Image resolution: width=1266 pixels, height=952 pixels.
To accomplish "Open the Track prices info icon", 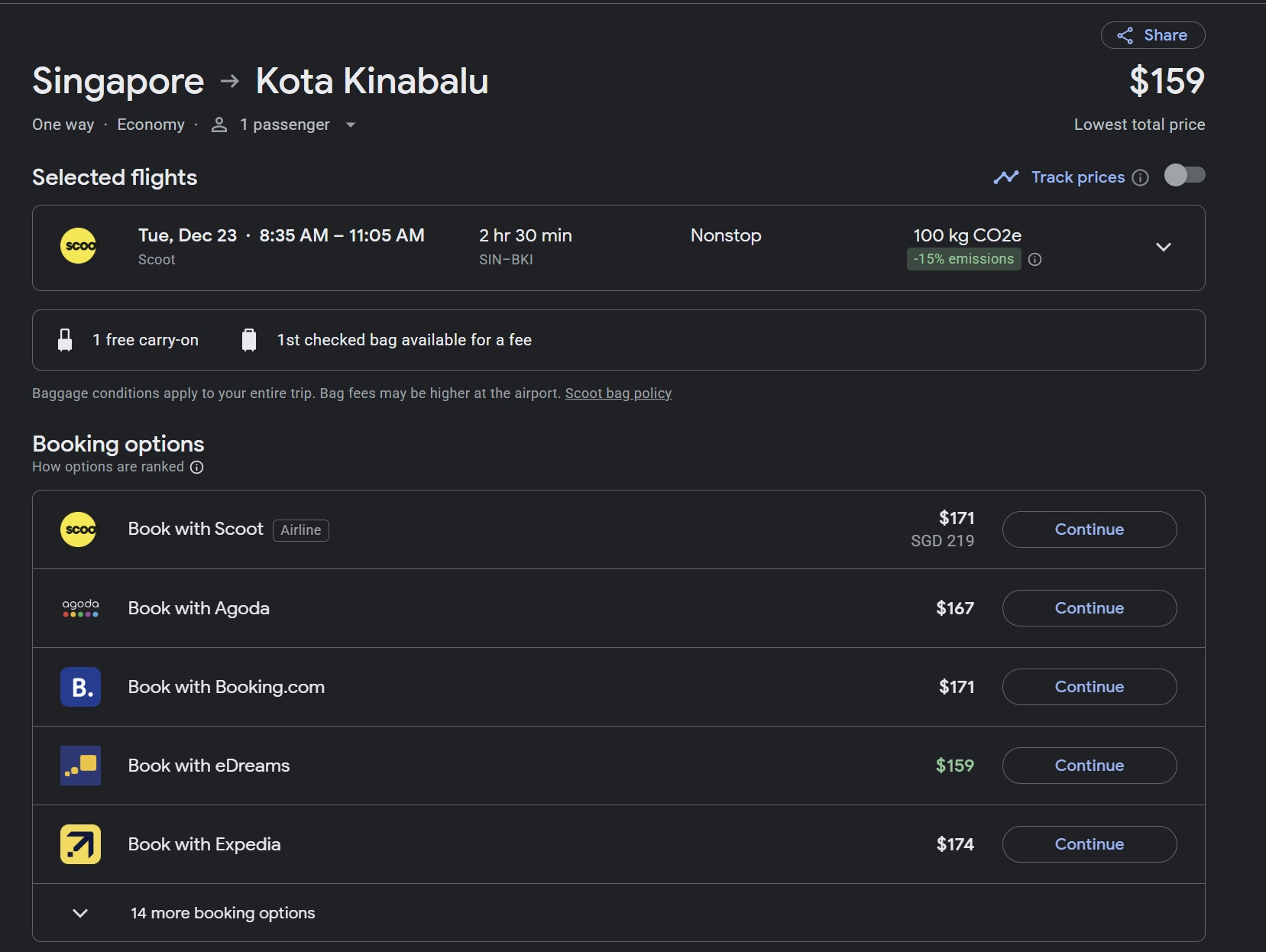I will coord(1140,177).
